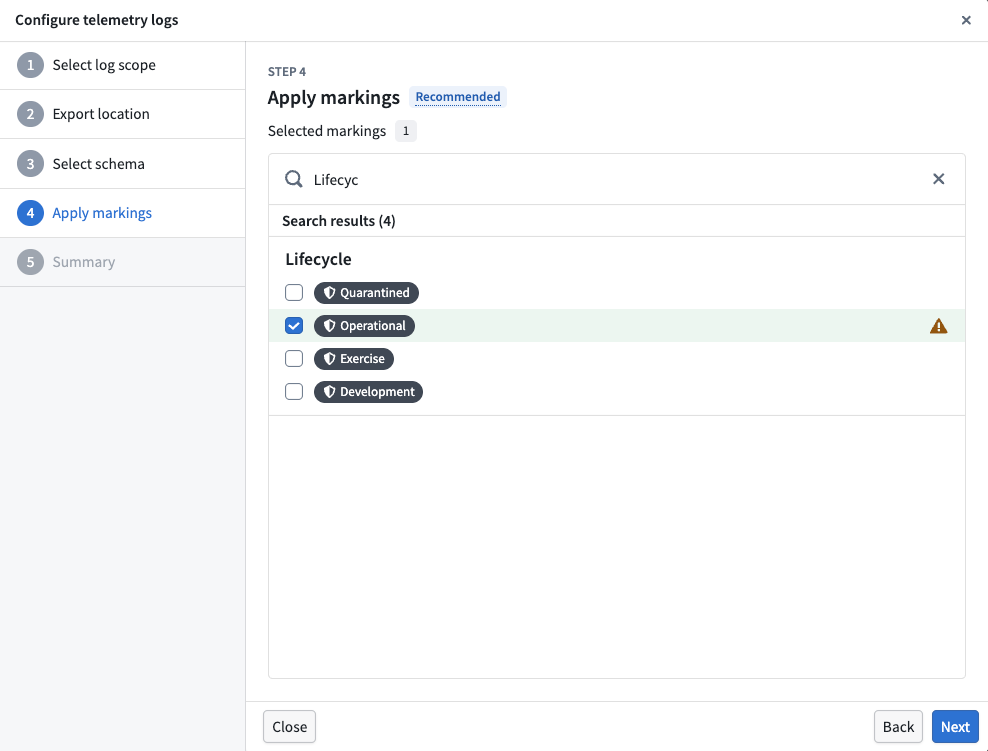Click the Quarantined marking tag

366,293
